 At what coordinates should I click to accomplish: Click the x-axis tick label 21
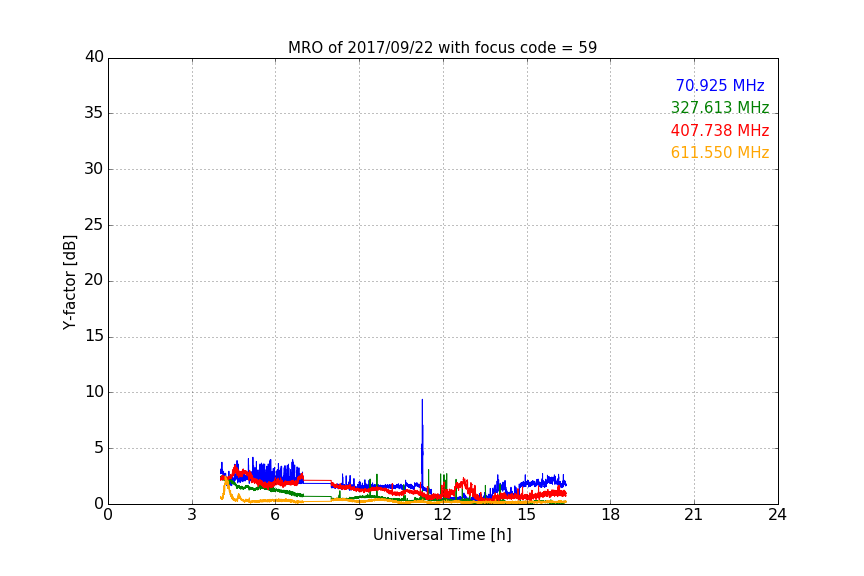694,515
